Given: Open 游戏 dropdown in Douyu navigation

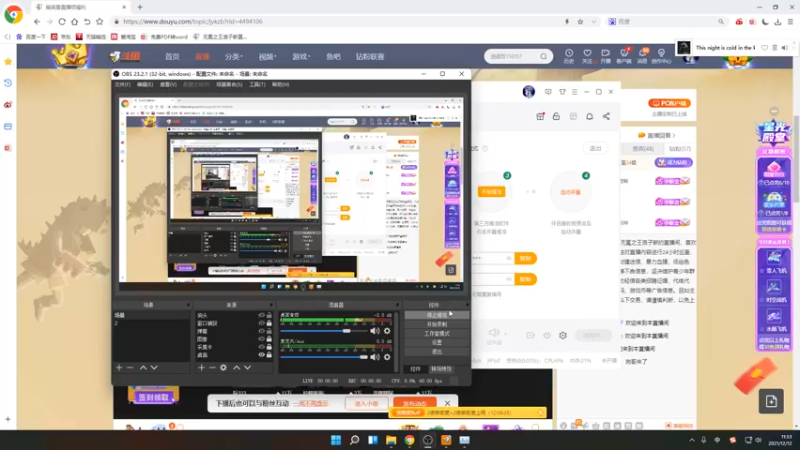Looking at the screenshot, I should [301, 57].
